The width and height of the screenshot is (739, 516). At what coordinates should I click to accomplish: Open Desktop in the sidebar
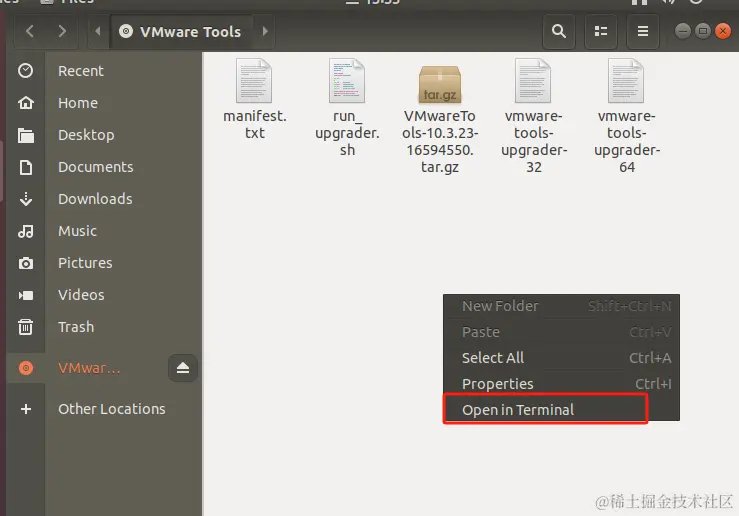[x=86, y=135]
